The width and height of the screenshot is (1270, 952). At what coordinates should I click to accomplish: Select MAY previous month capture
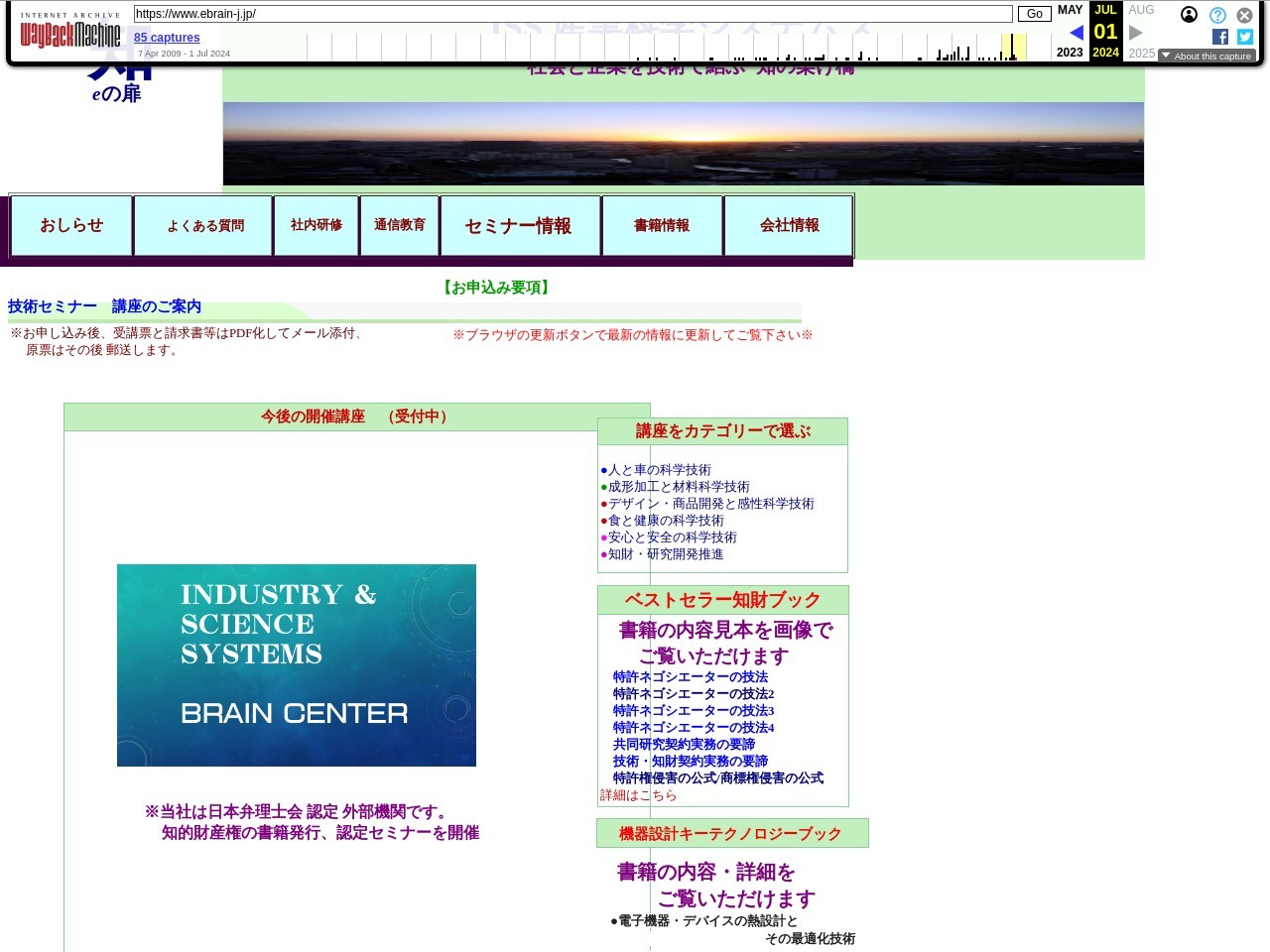(x=1070, y=10)
